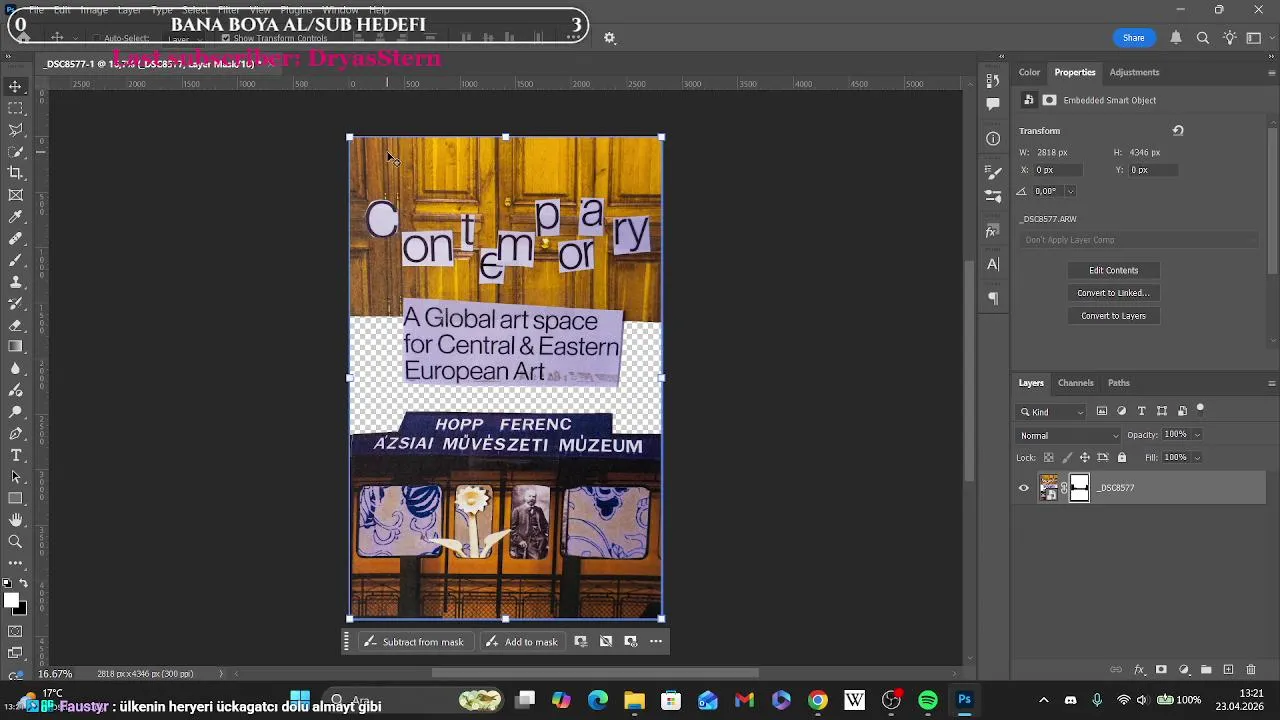Select the Clone Stamp tool
This screenshot has width=1280, height=720.
[x=15, y=282]
